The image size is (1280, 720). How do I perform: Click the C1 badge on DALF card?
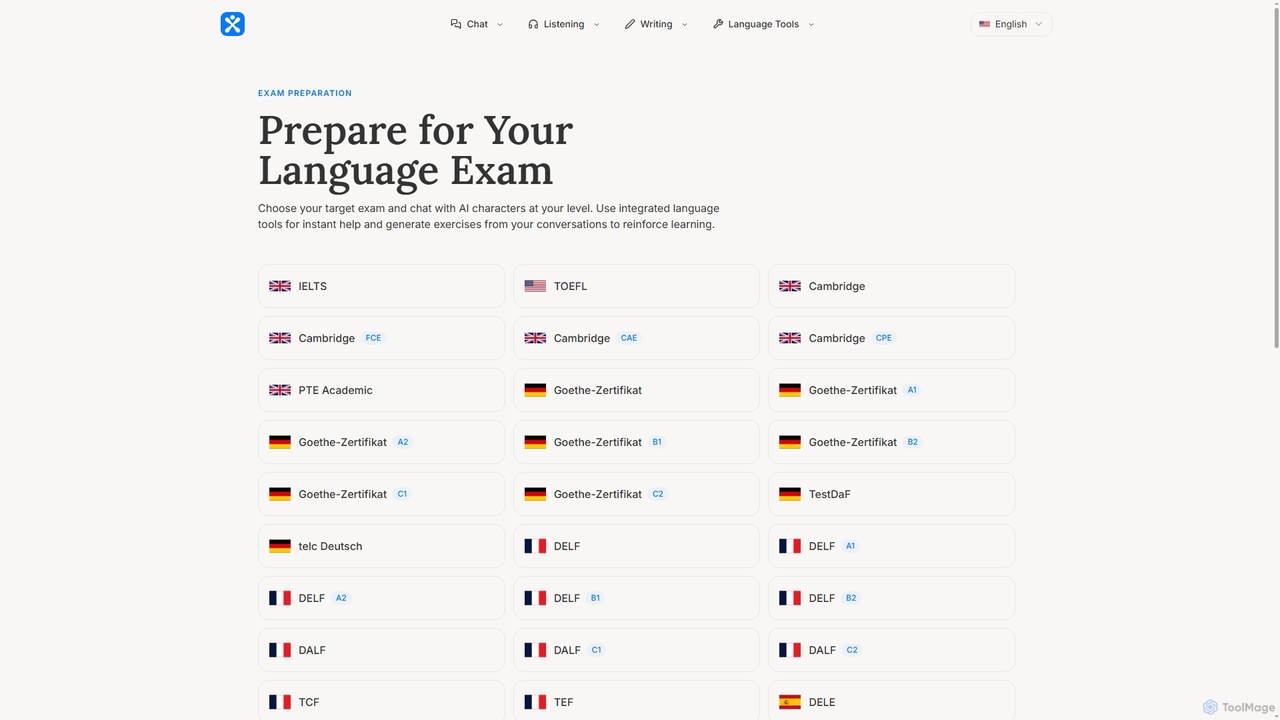point(596,650)
